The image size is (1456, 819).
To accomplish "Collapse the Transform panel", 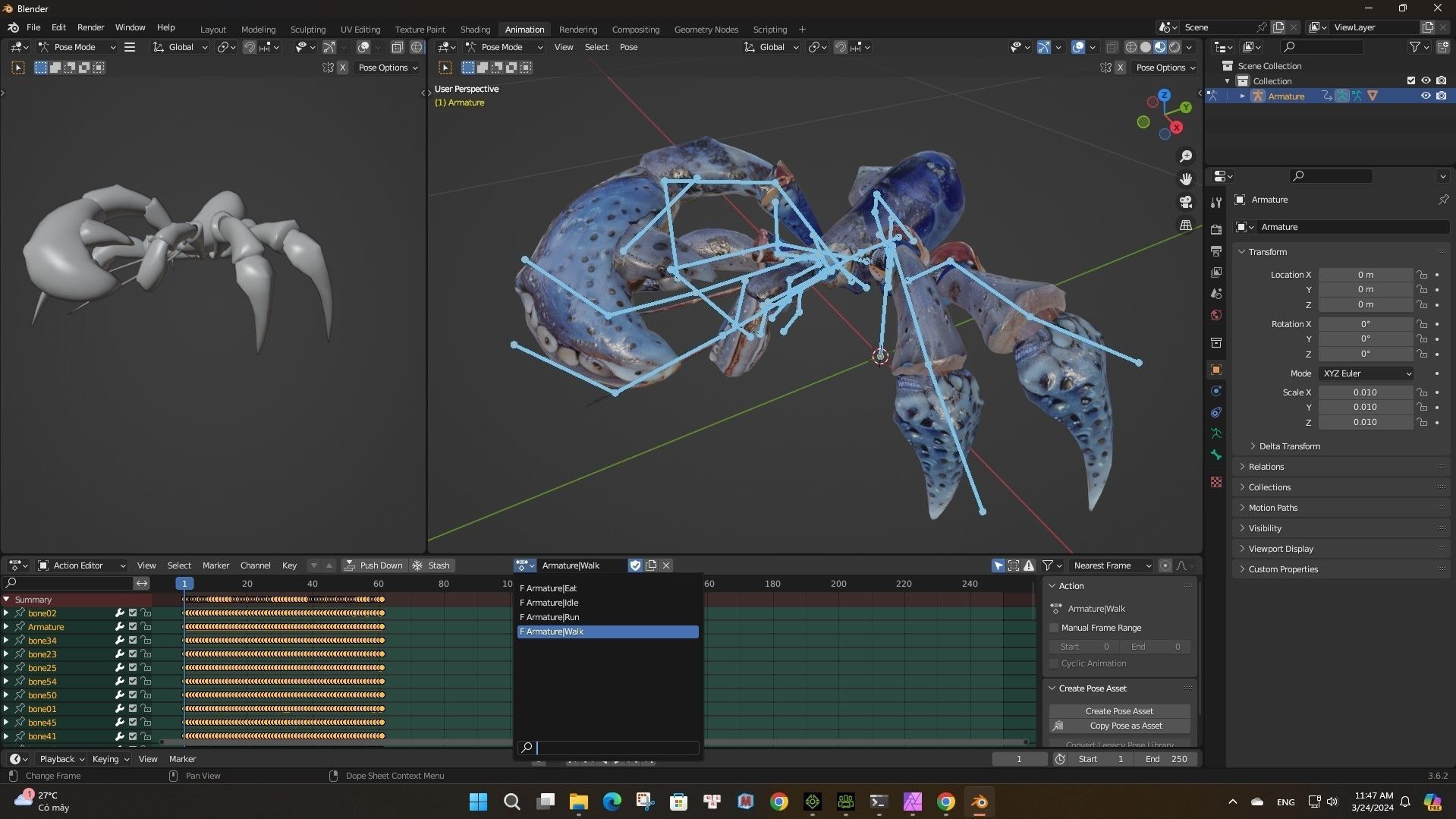I will 1268,252.
